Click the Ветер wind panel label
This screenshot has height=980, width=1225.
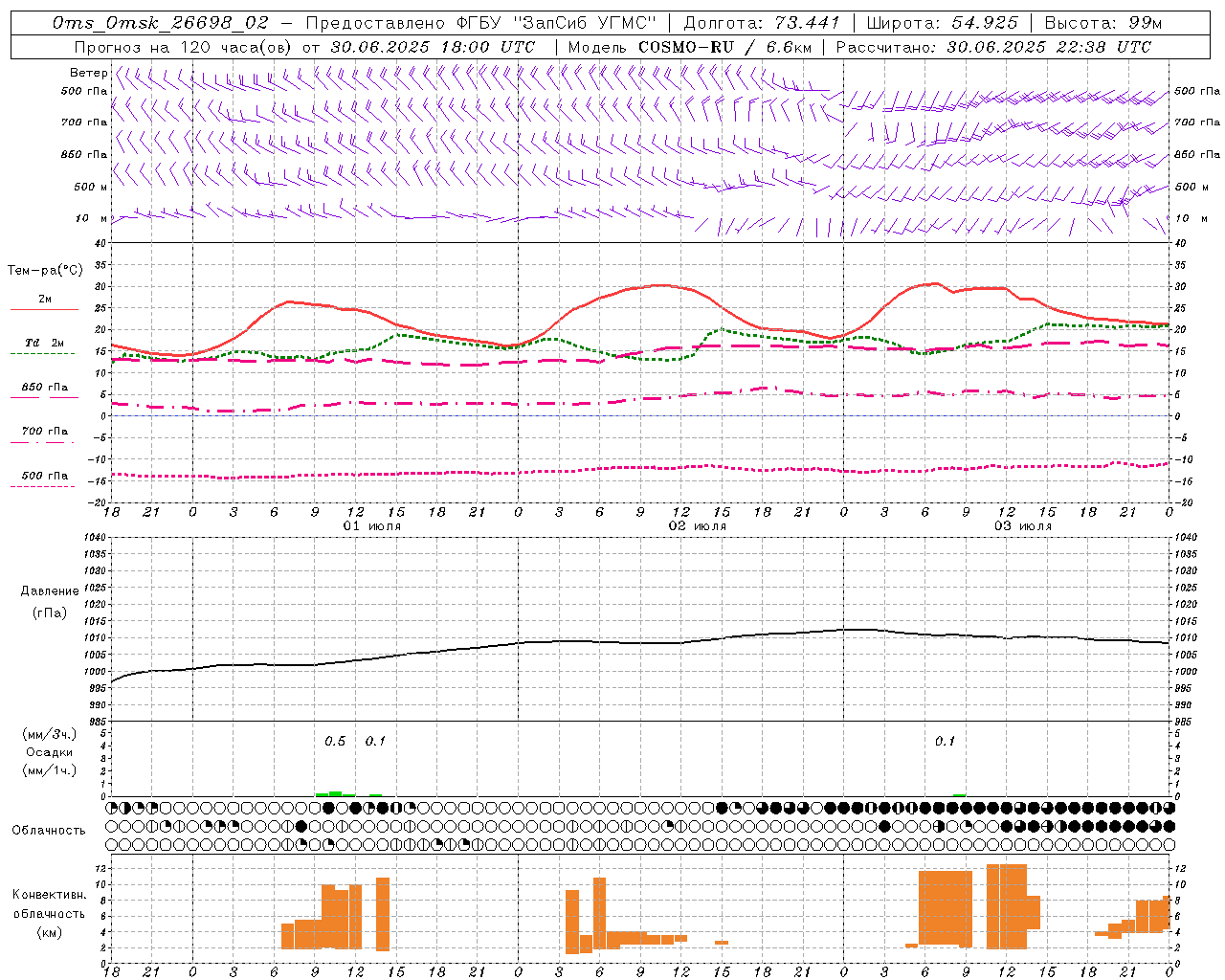point(88,73)
